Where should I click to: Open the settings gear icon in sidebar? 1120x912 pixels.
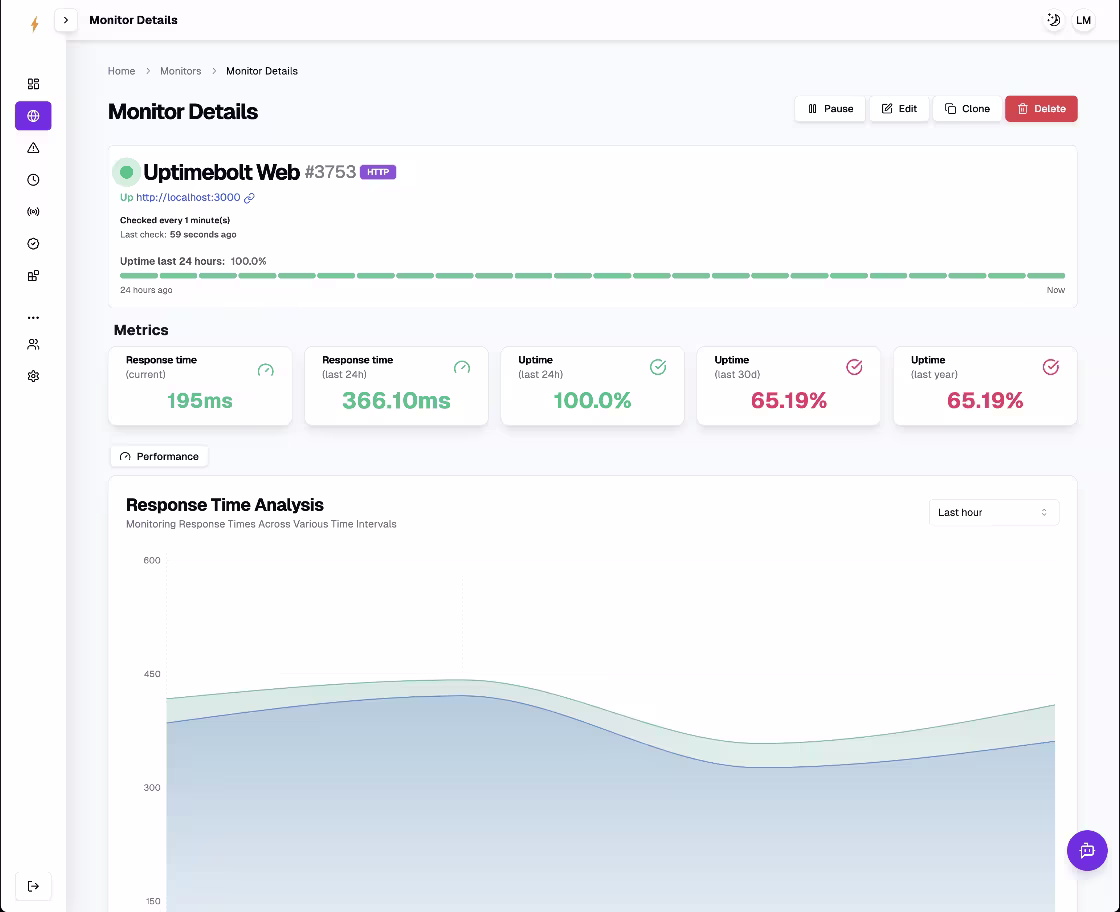coord(33,376)
